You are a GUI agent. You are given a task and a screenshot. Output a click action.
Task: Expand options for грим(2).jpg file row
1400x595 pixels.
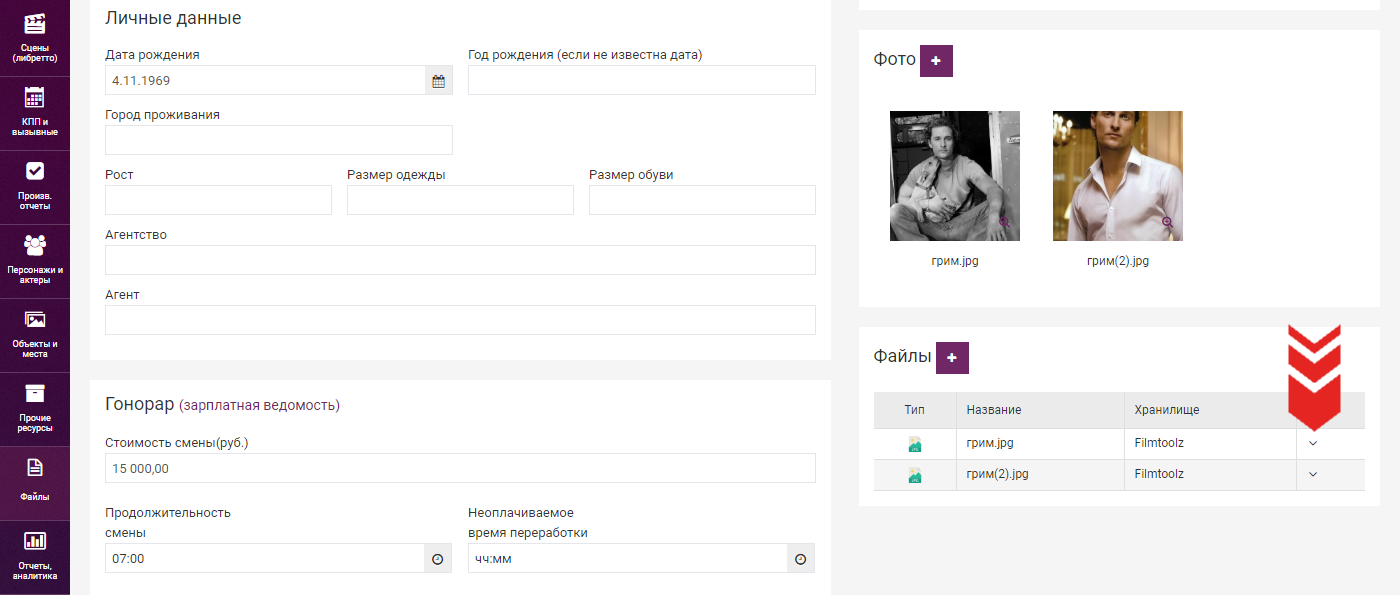[x=1314, y=475]
